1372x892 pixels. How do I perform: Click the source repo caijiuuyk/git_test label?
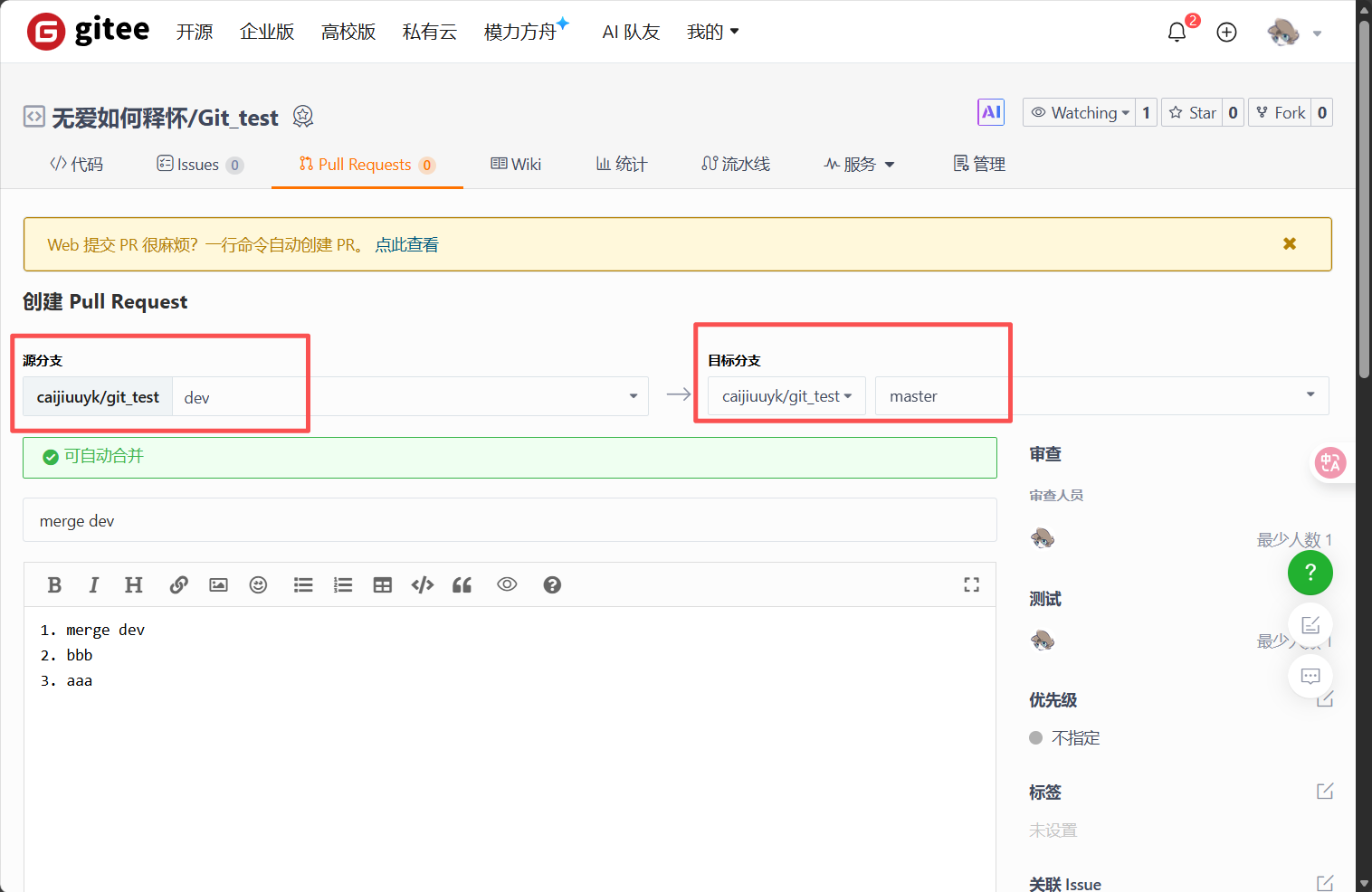click(x=98, y=397)
